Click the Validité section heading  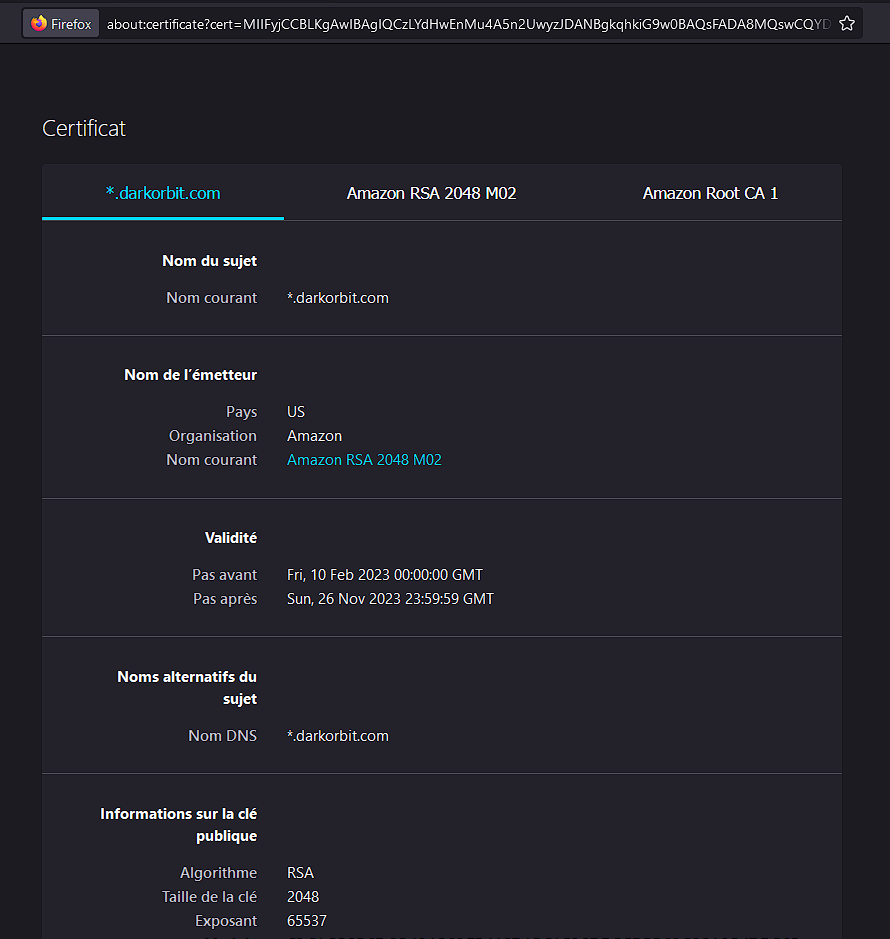point(231,537)
